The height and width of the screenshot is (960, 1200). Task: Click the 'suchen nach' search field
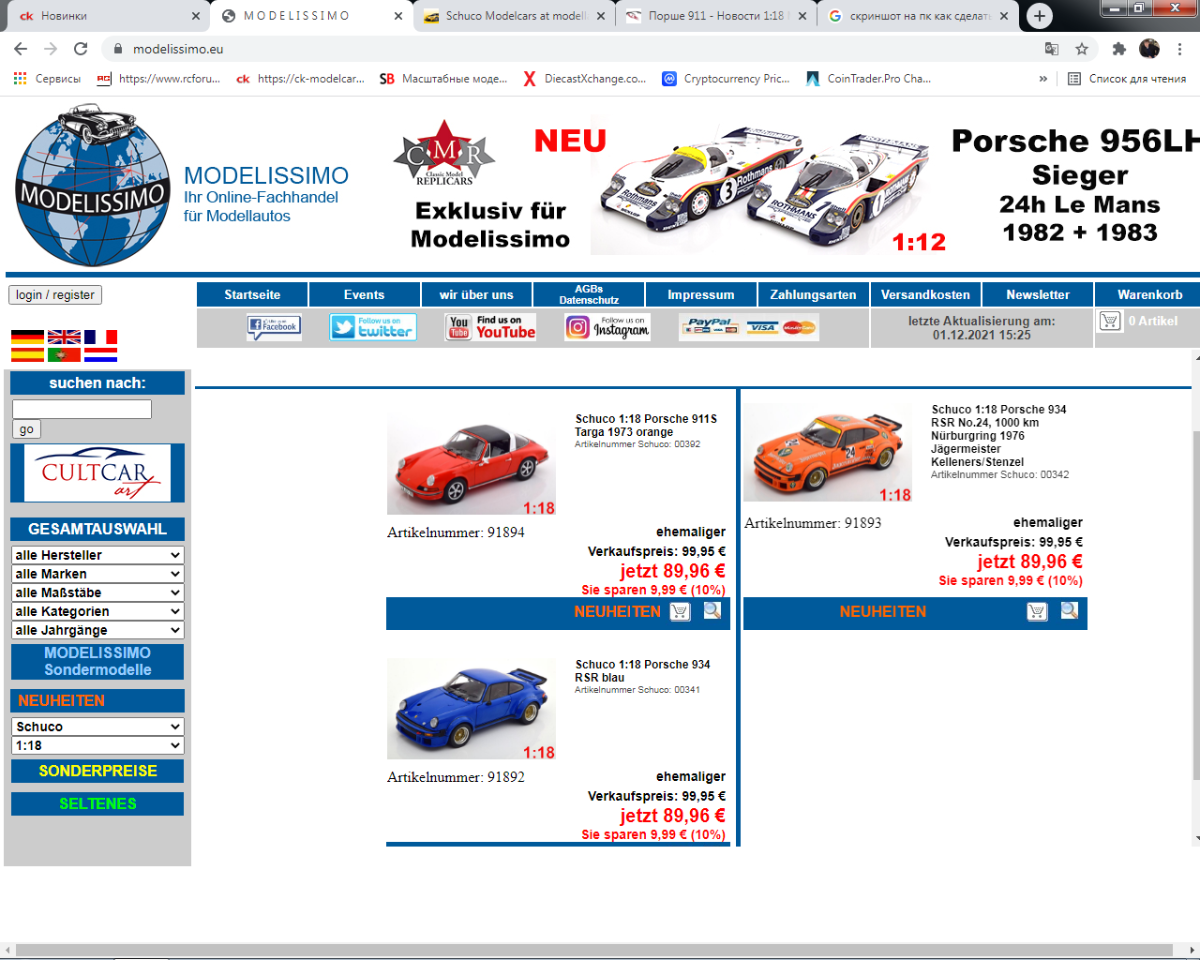click(82, 409)
